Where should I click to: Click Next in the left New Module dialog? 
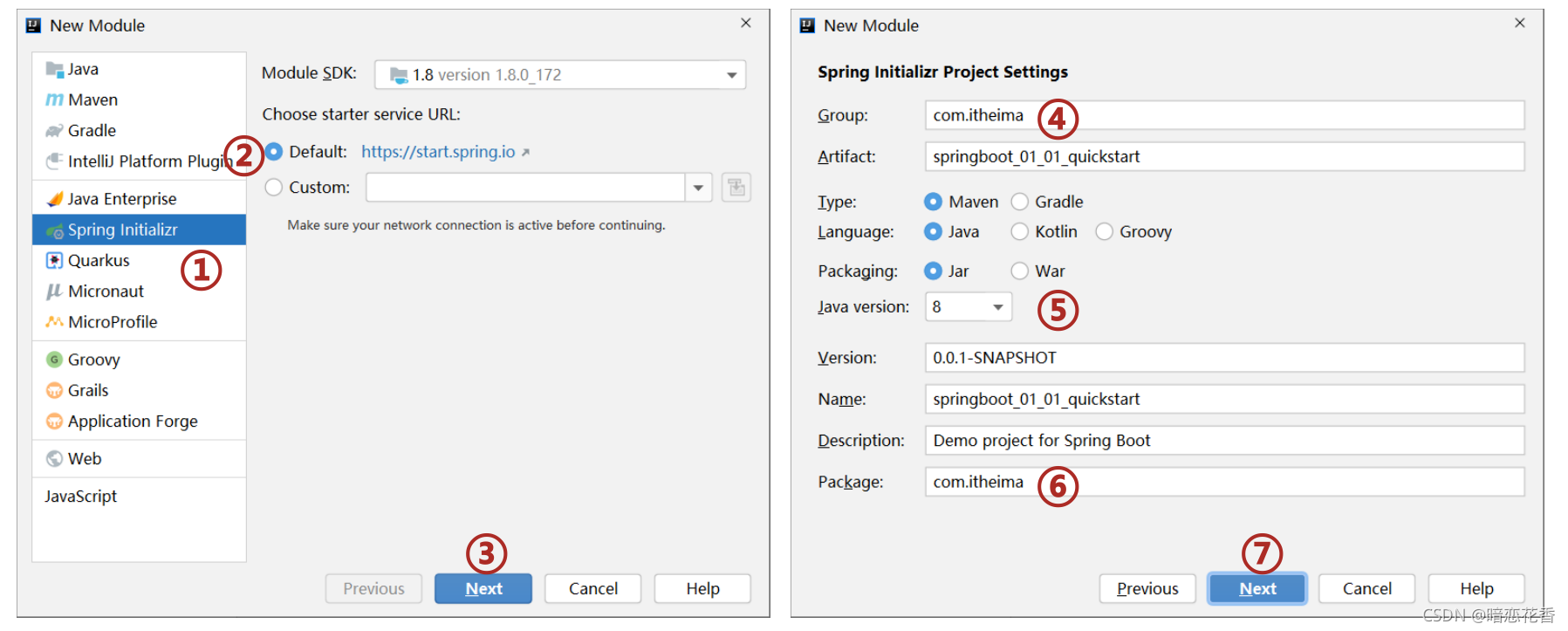coord(483,588)
